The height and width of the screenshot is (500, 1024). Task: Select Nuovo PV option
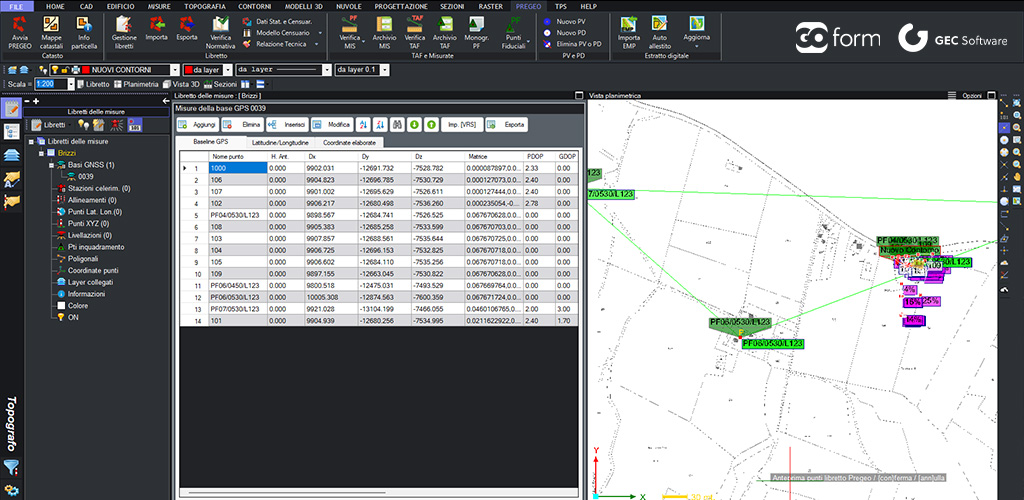[565, 22]
